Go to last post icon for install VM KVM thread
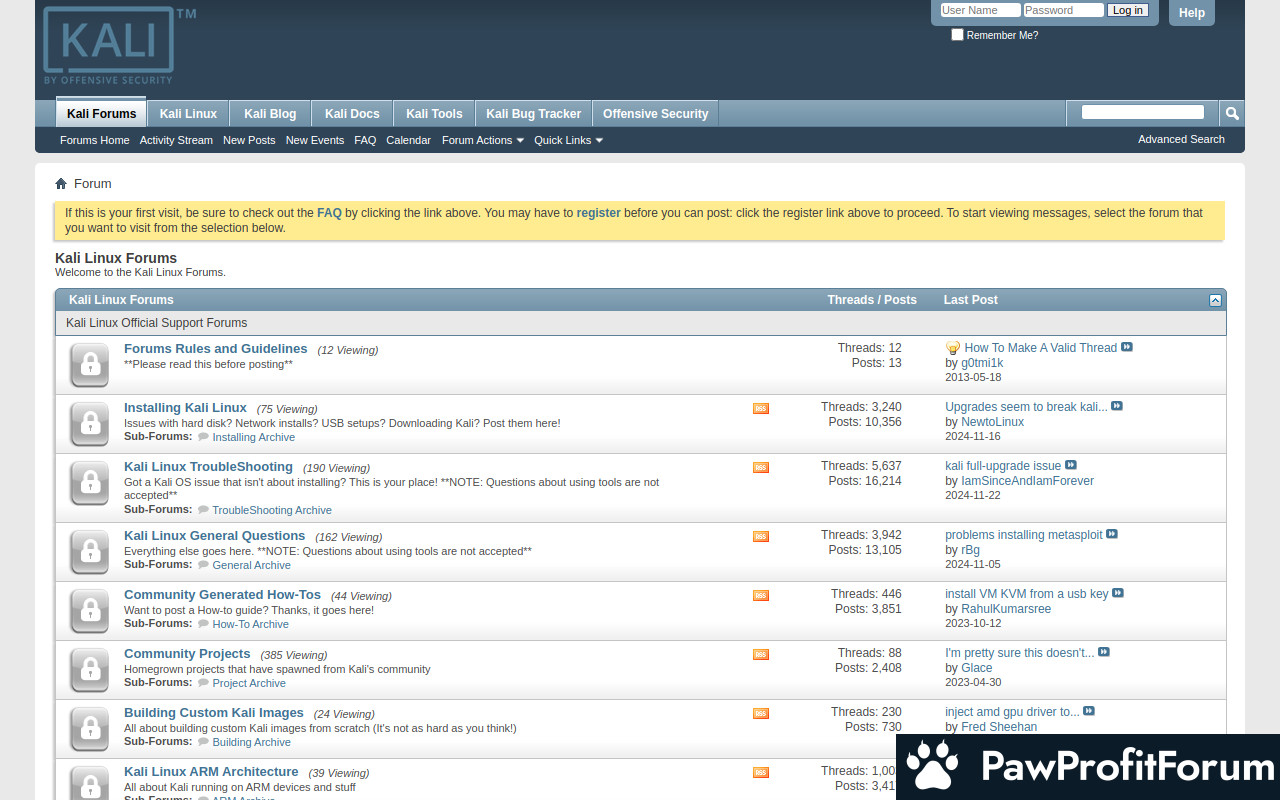Image resolution: width=1280 pixels, height=800 pixels. (x=1118, y=593)
